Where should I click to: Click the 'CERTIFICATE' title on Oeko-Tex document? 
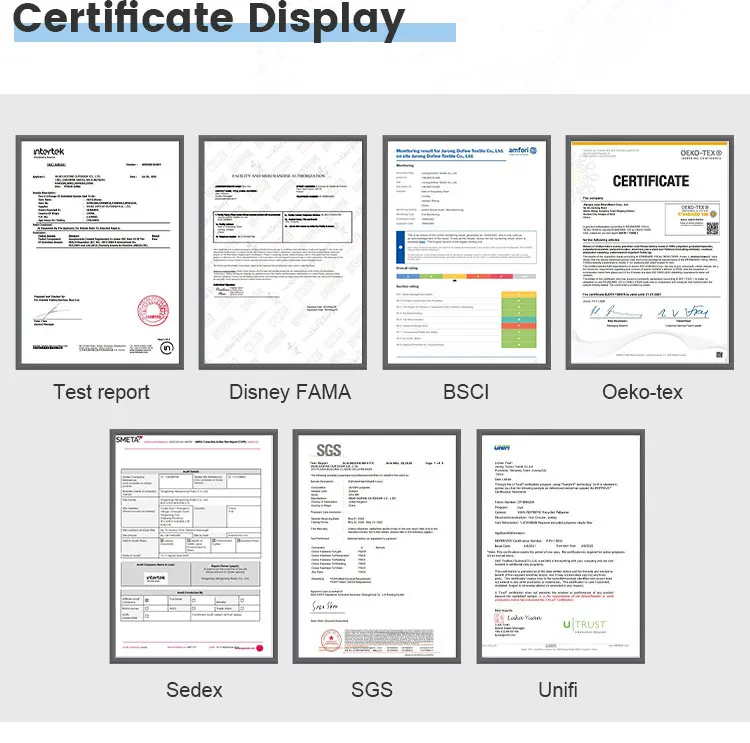coord(651,181)
